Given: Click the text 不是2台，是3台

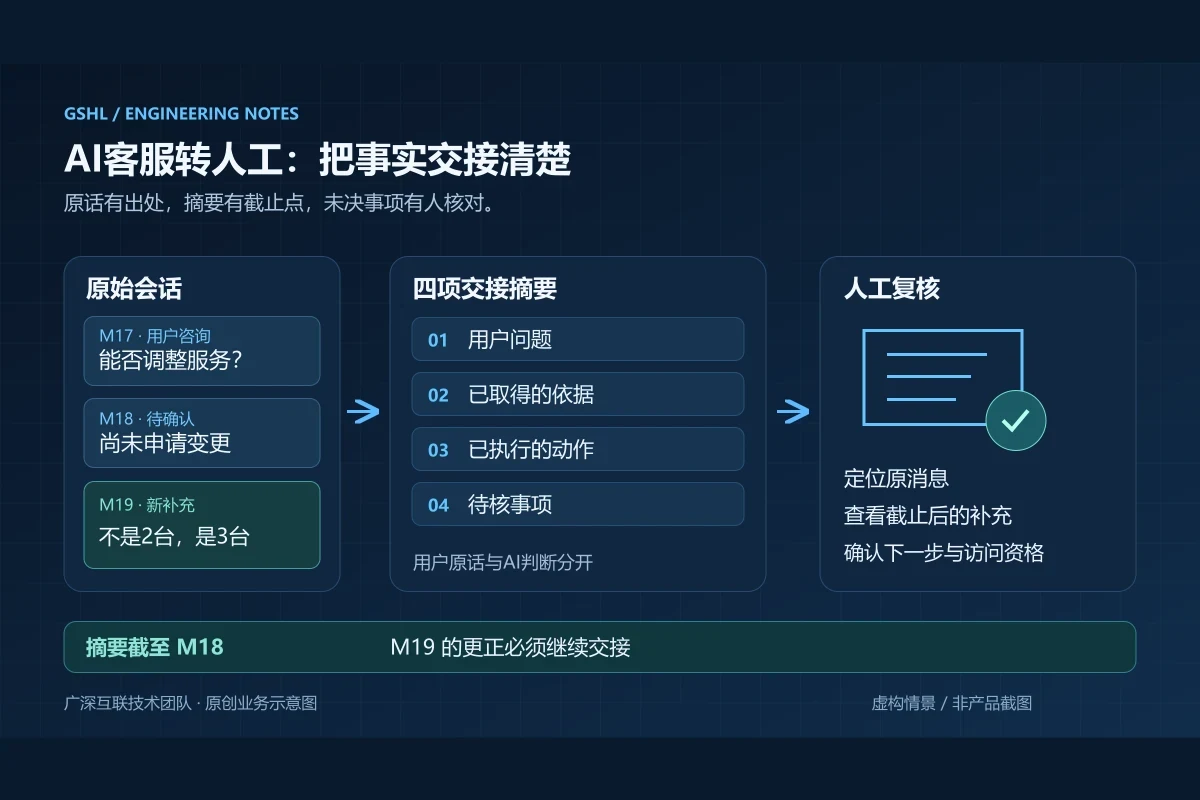Looking at the screenshot, I should [x=174, y=536].
